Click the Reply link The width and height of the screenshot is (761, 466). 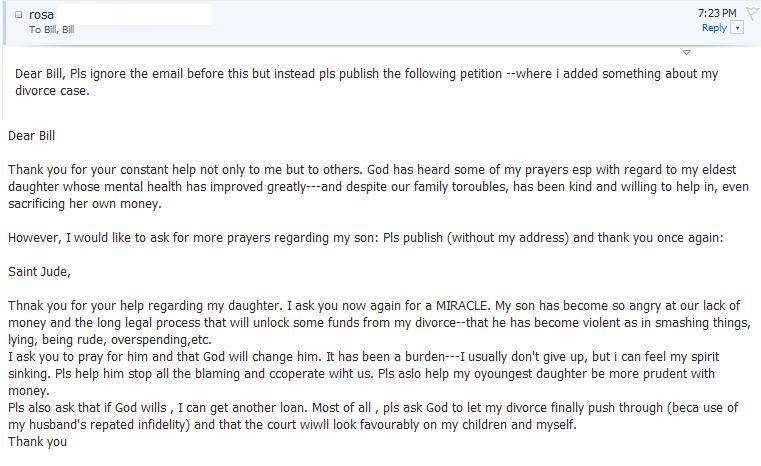(x=714, y=28)
